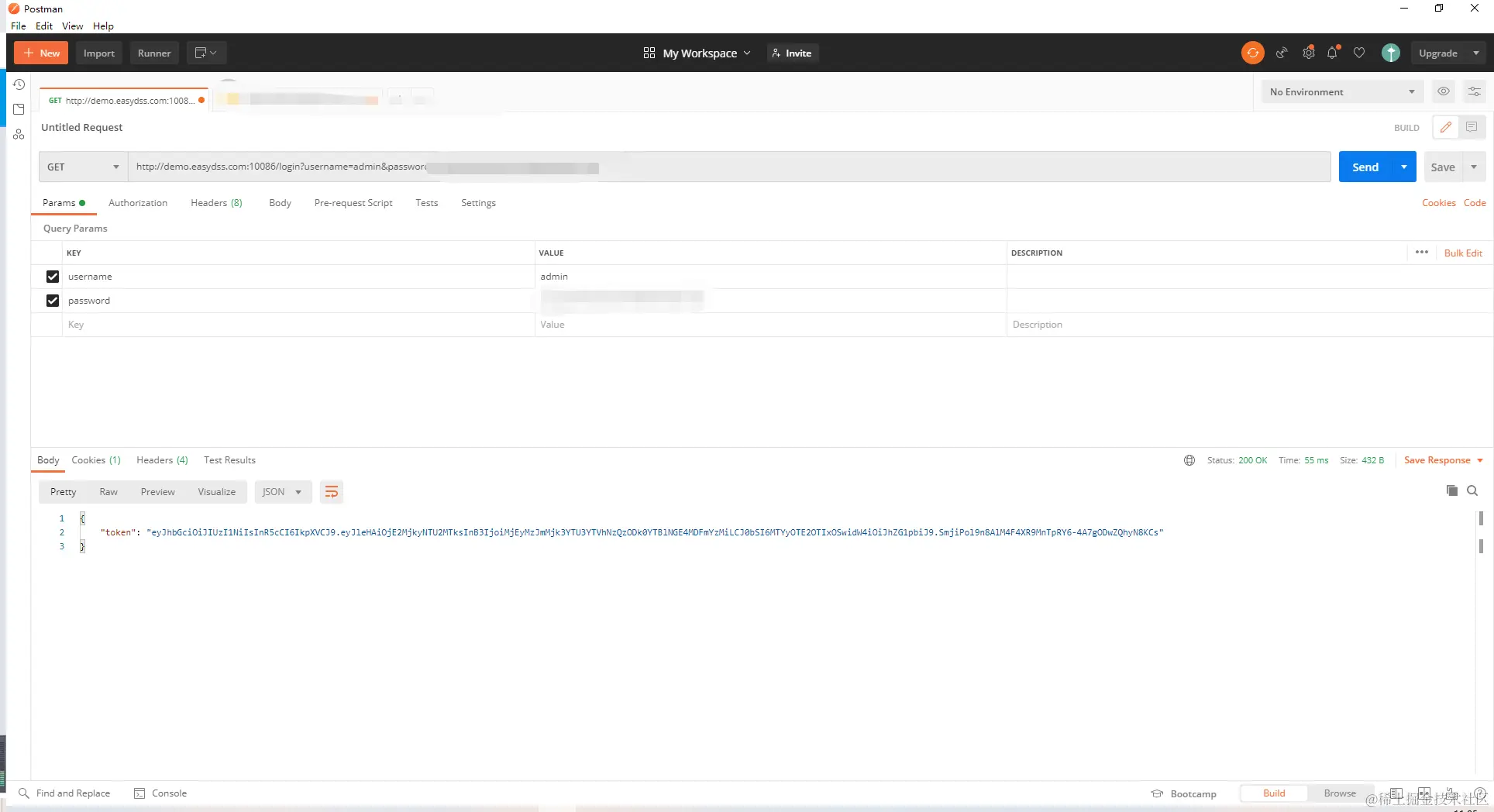Click the Bulk Edit link
The width and height of the screenshot is (1494, 812).
[1463, 253]
